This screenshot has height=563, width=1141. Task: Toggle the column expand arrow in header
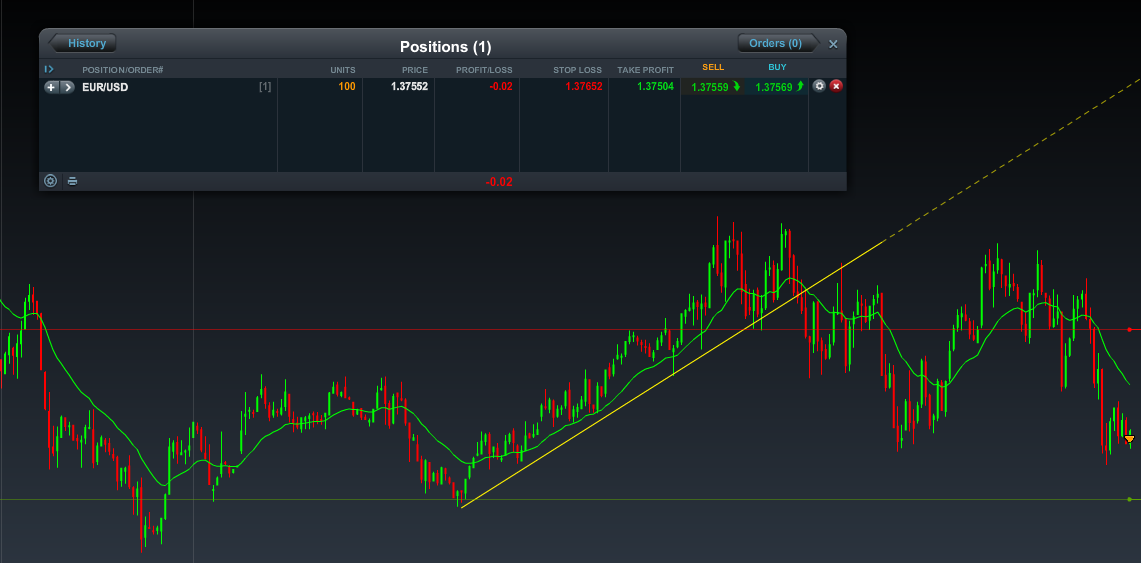point(49,69)
